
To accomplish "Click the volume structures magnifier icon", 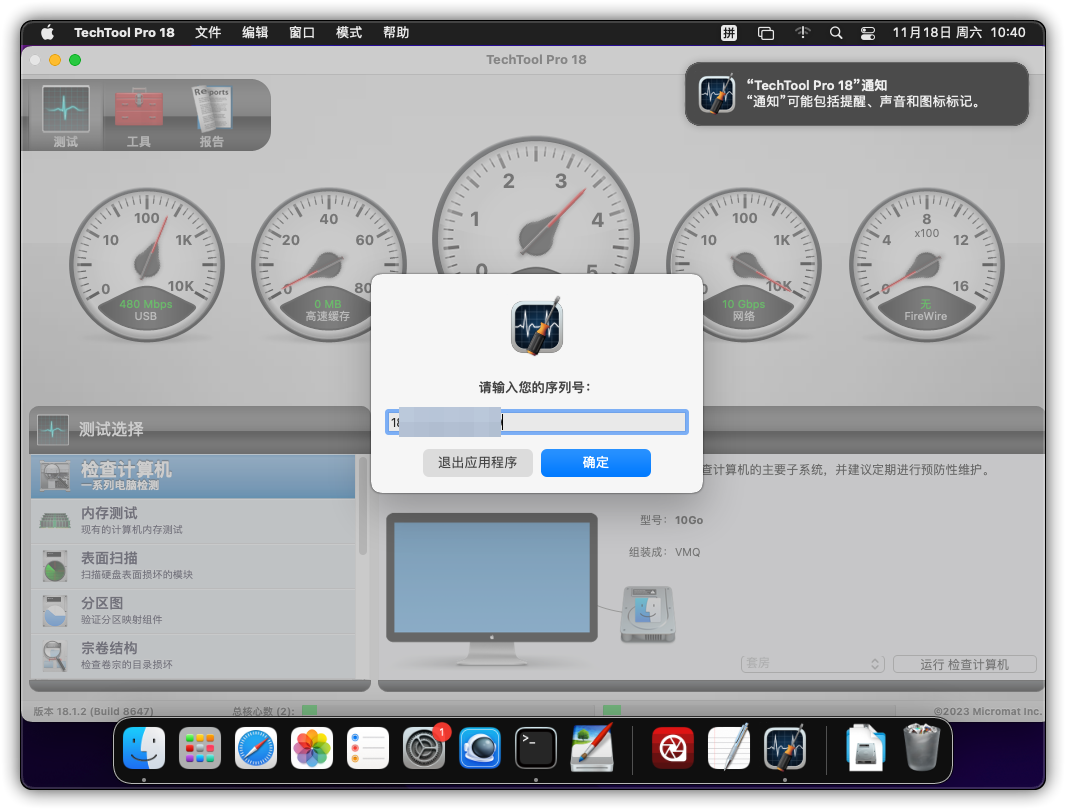I will pos(55,656).
